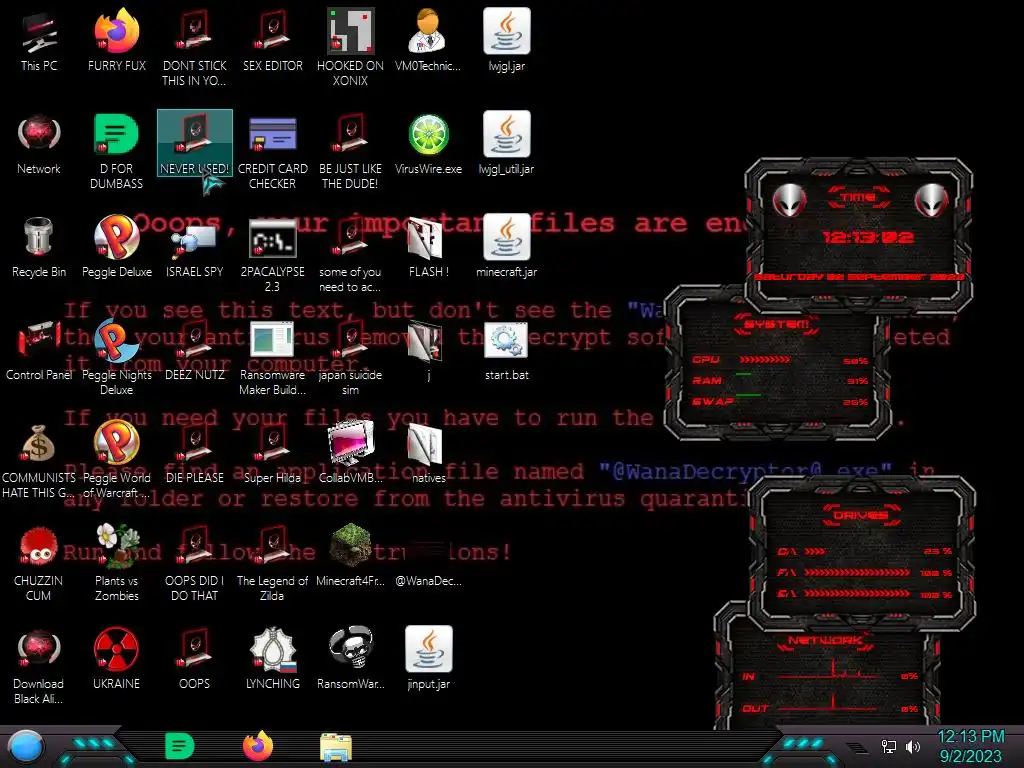Open the LYNCHING noose icon

(x=272, y=660)
